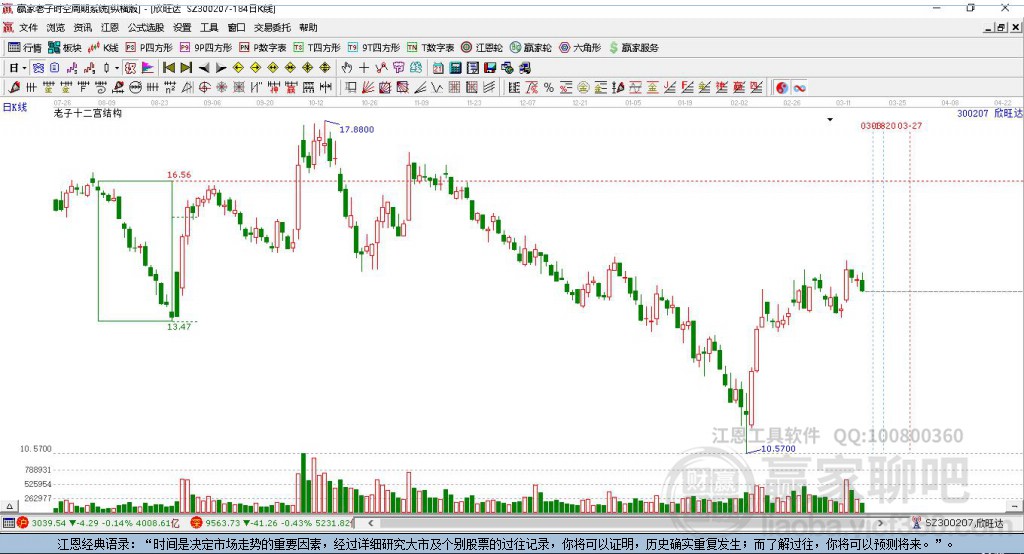This screenshot has width=1024, height=554.
Task: Expand the candle style dropdown arrow
Action: pos(117,68)
